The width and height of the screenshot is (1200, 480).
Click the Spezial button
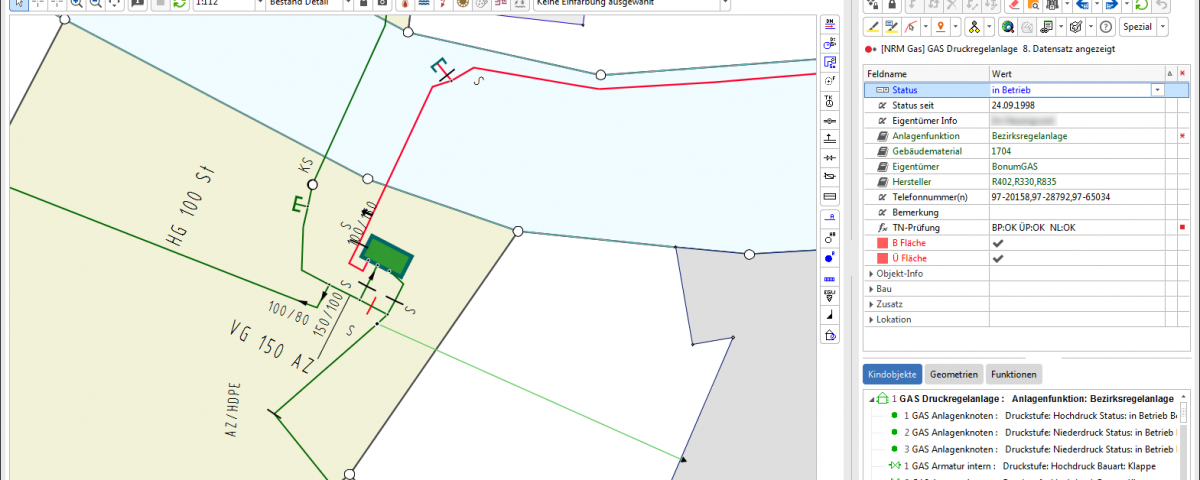pos(1136,27)
